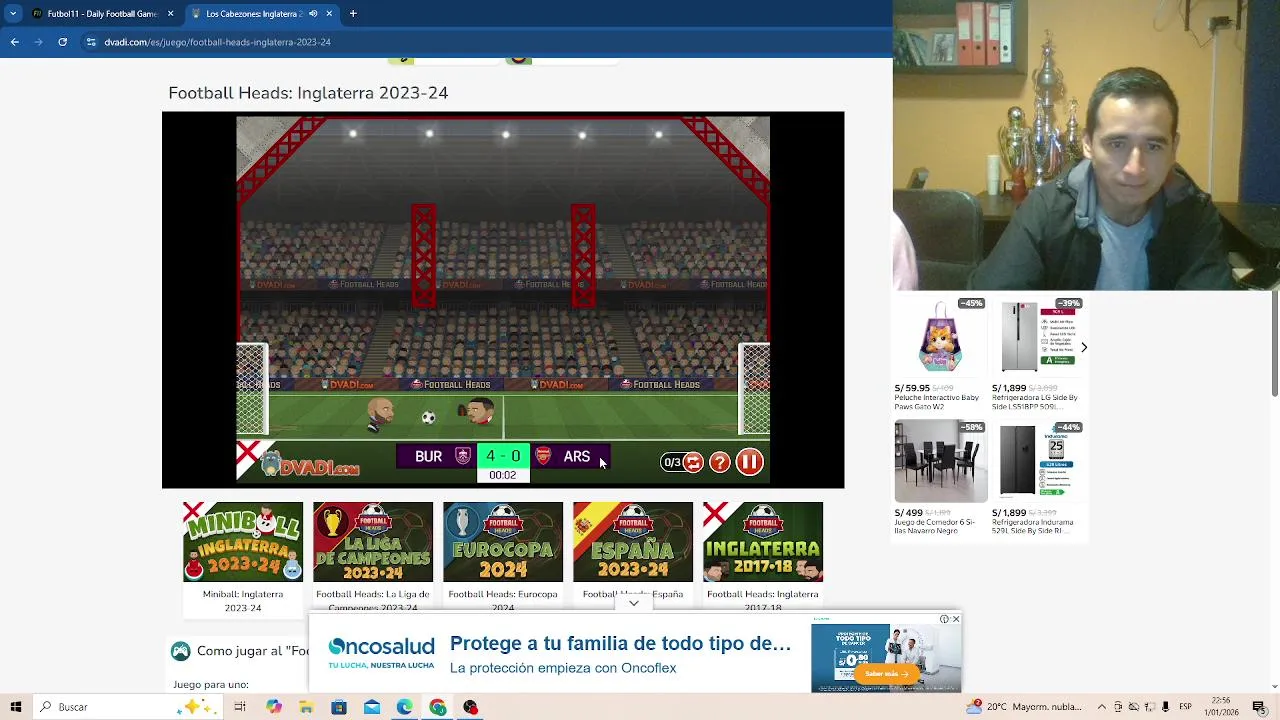Screen dimensions: 1280x720
Task: View site information icon in address bar
Action: pos(91,42)
